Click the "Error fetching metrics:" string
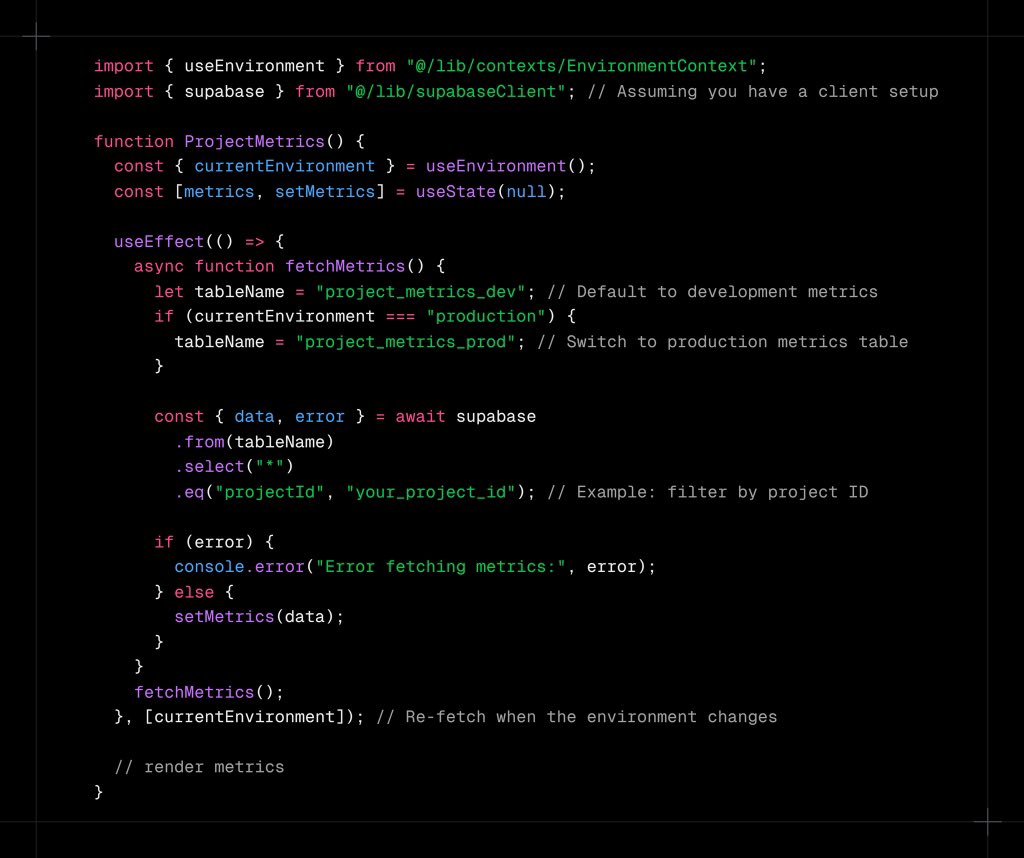 coord(440,567)
